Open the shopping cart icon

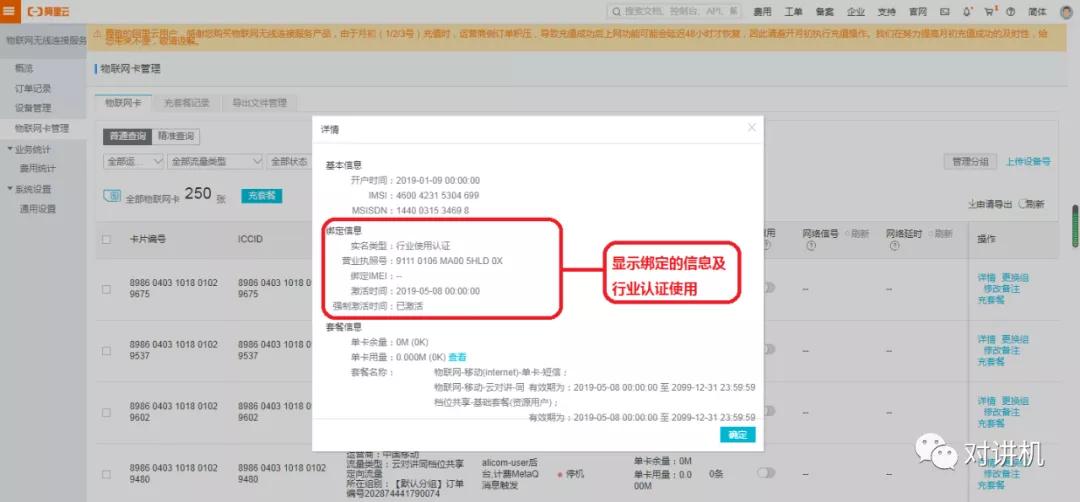990,12
